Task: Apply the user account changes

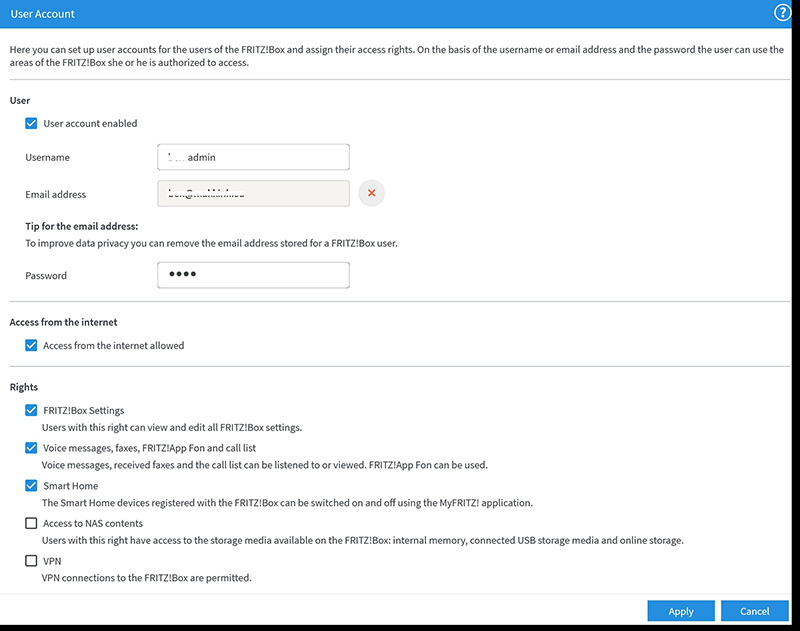Action: (x=681, y=611)
